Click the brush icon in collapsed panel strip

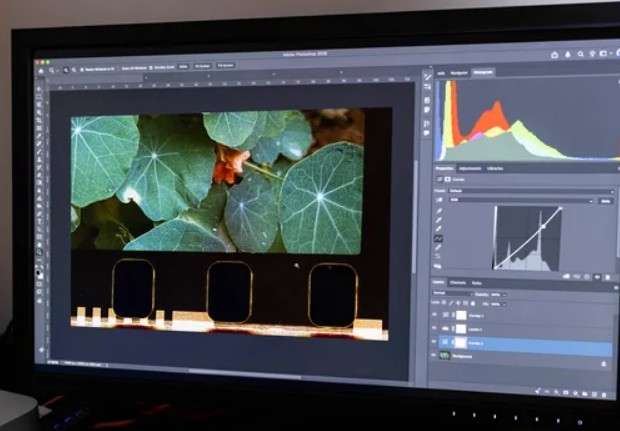tap(427, 77)
